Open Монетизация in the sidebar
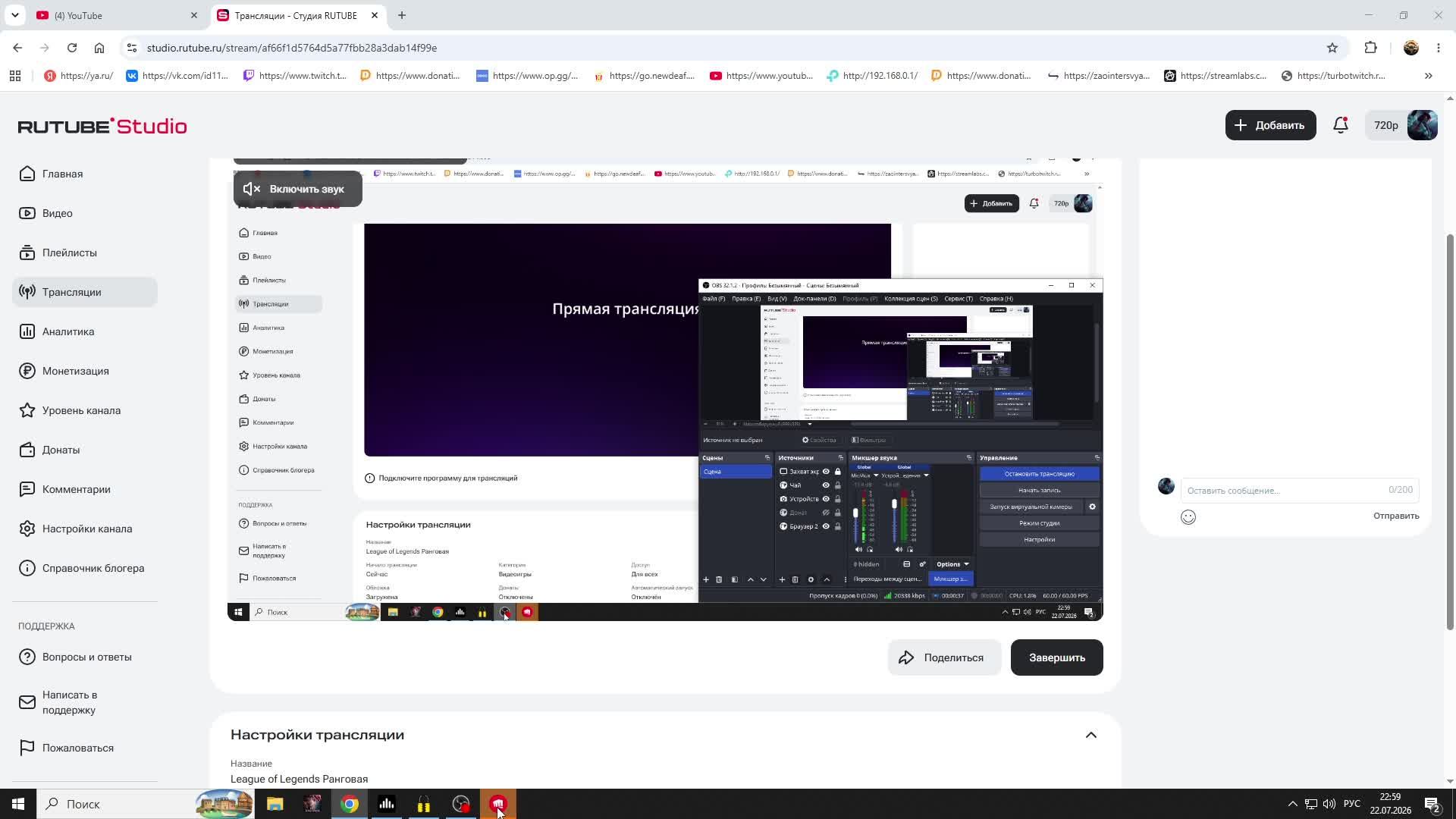The height and width of the screenshot is (819, 1456). 85,371
